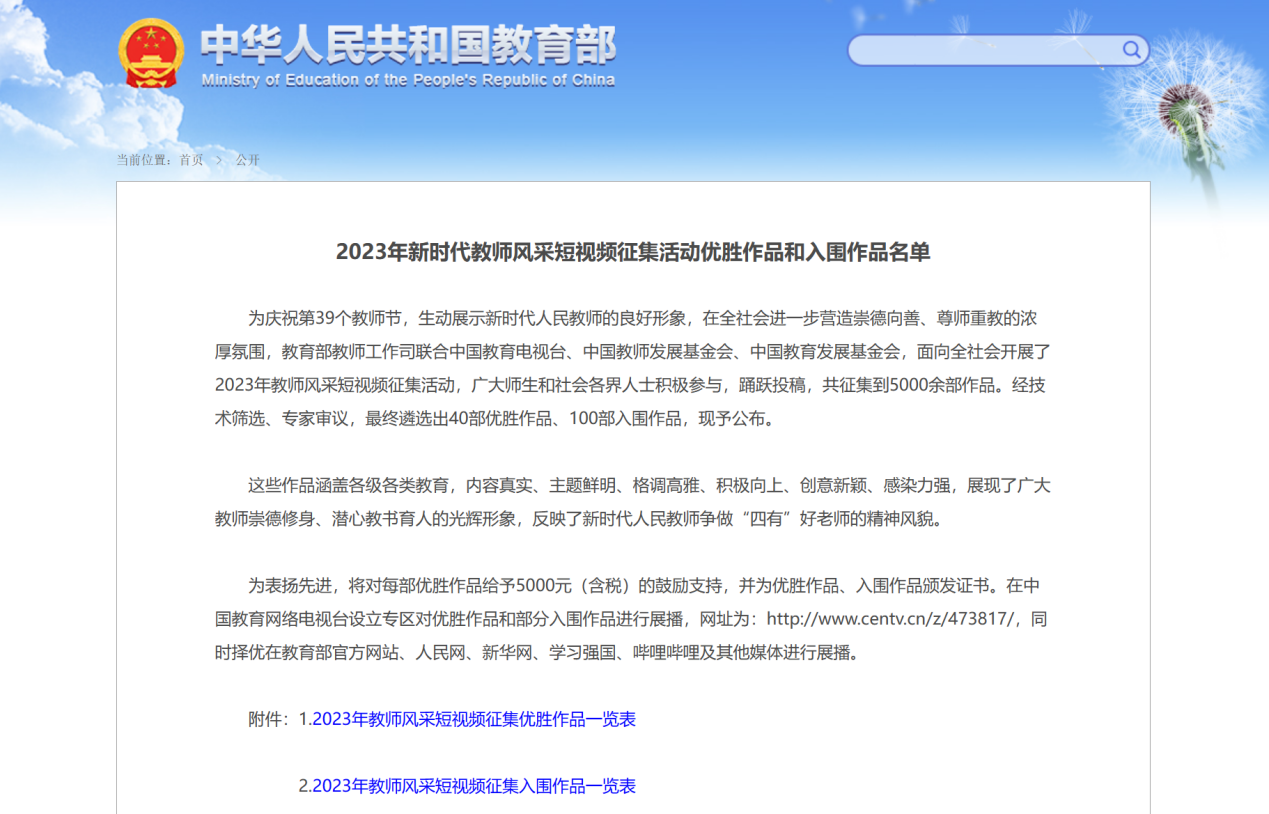Go to 首页 in the breadcrumb
The image size is (1269, 814).
191,160
